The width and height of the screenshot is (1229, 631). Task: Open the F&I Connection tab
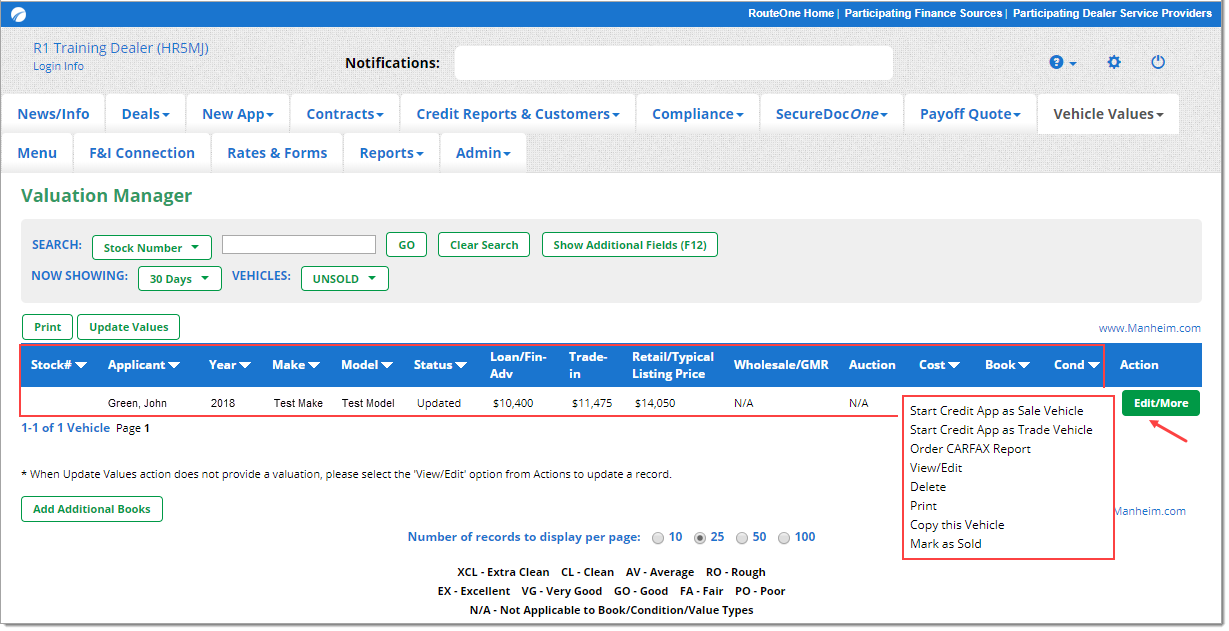[142, 153]
